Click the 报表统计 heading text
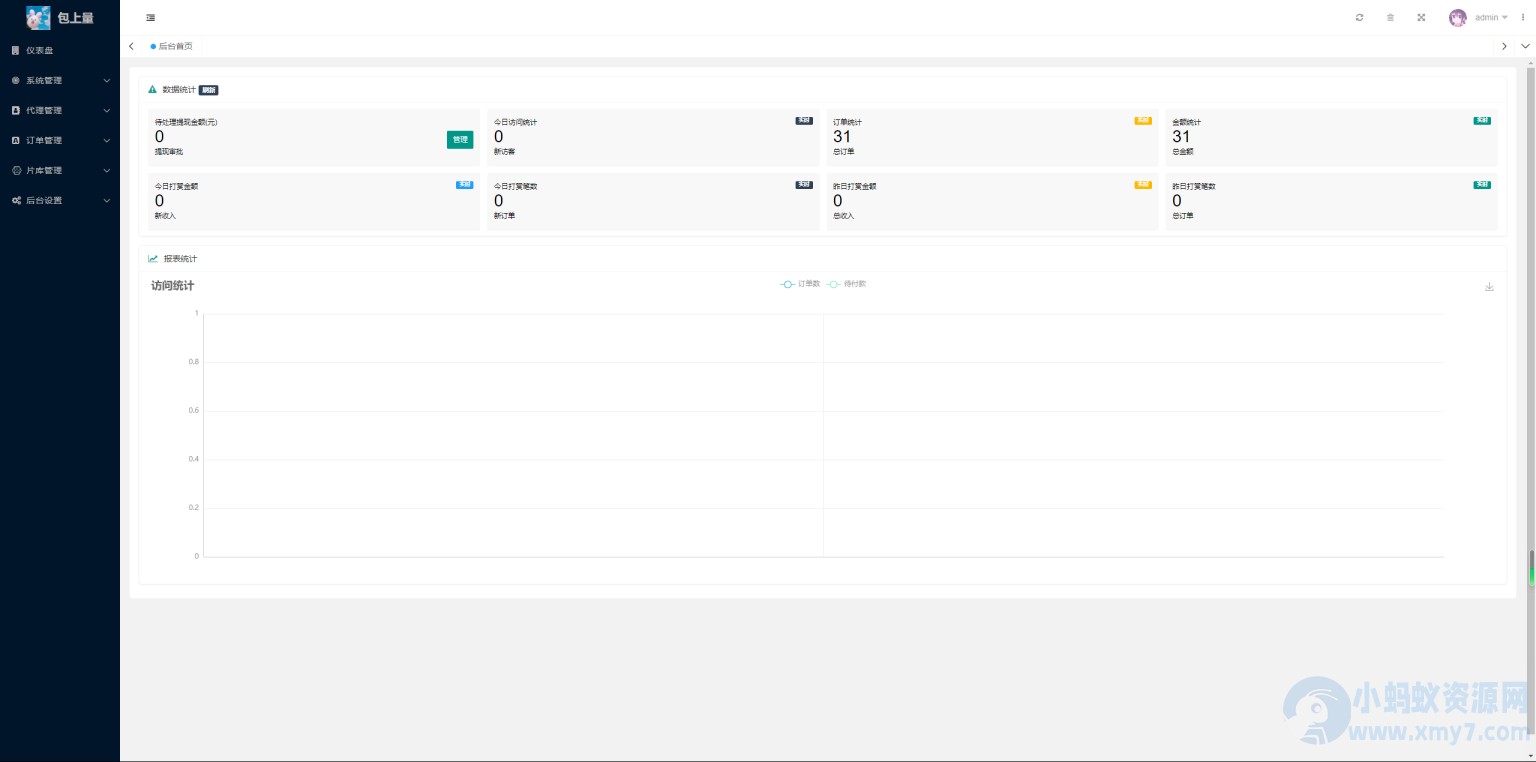The width and height of the screenshot is (1536, 762). tap(180, 259)
